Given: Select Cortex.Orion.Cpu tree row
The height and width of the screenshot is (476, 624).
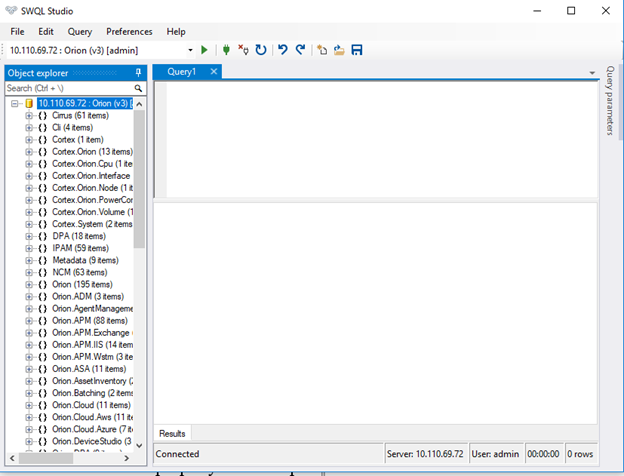Looking at the screenshot, I should pos(92,164).
